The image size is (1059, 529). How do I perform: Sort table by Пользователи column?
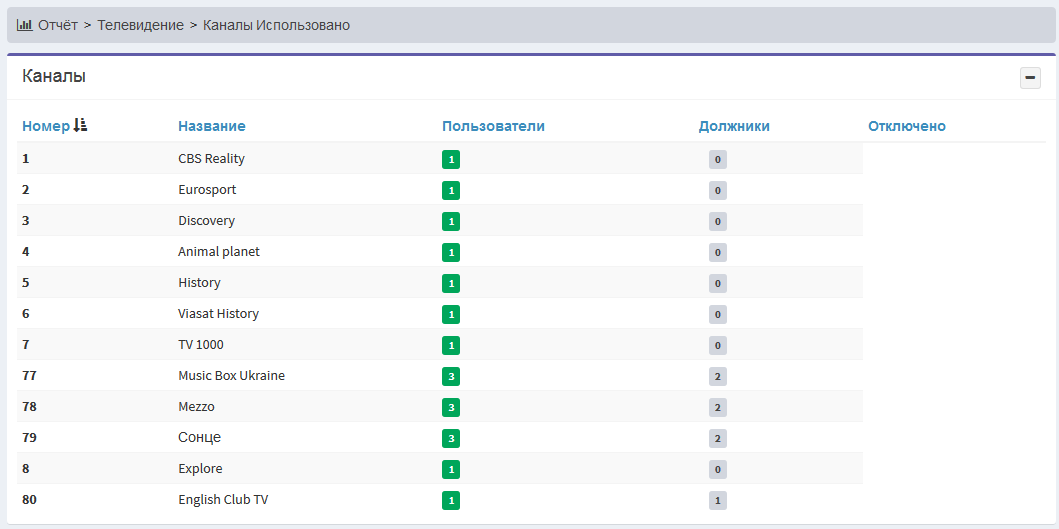click(493, 126)
